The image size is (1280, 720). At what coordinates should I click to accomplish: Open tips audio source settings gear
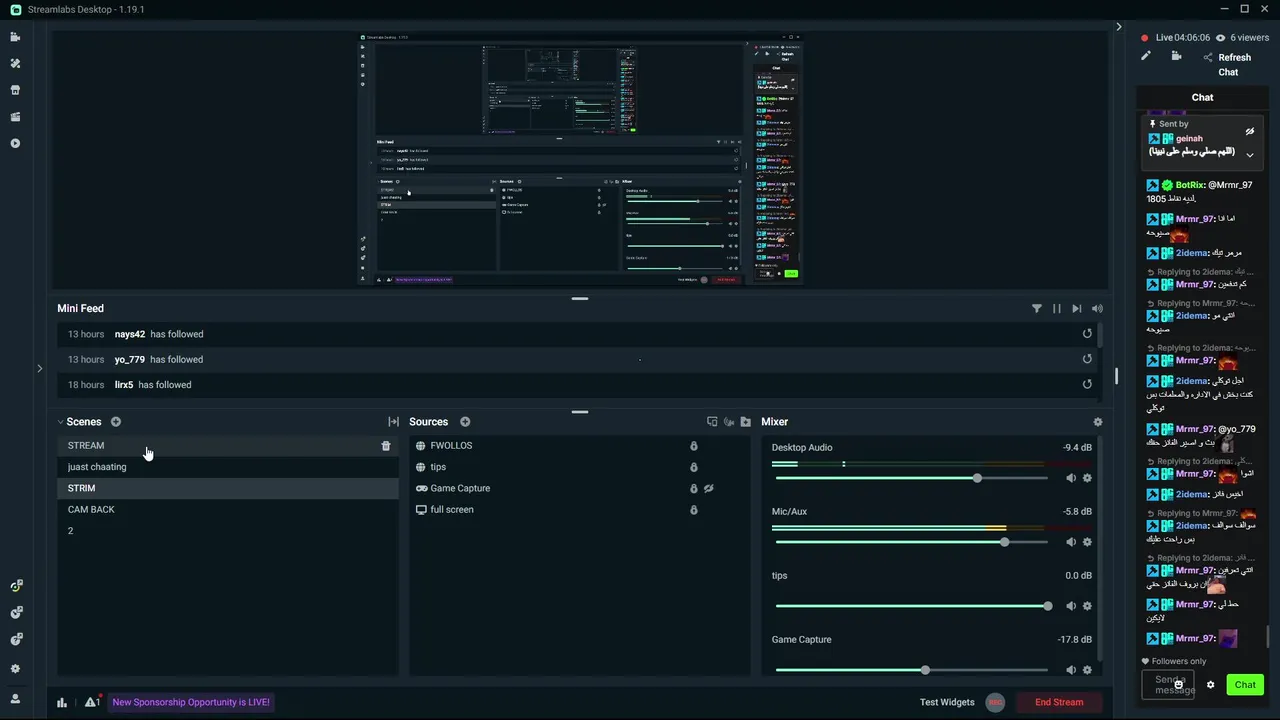tap(1087, 606)
